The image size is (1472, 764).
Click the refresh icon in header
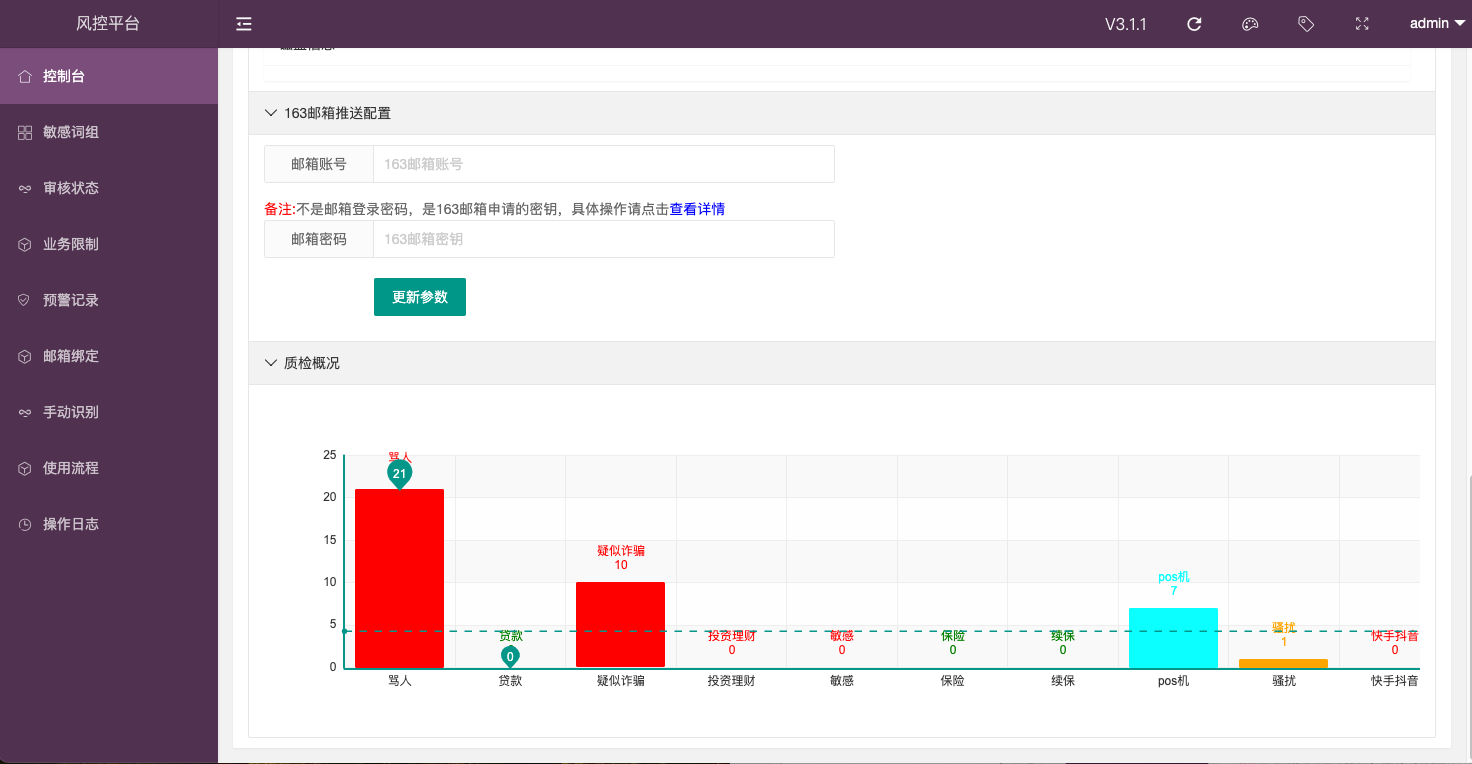click(1194, 24)
